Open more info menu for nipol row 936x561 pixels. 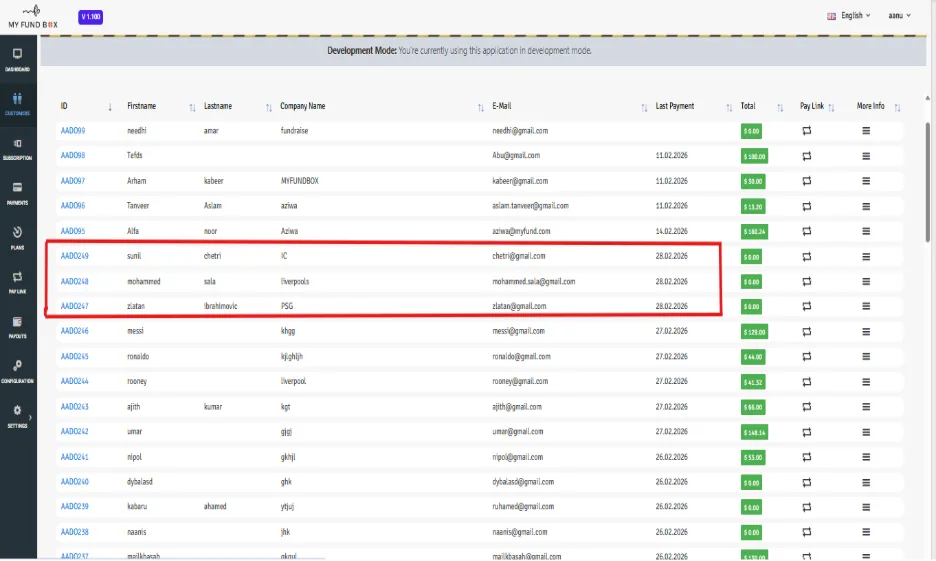(x=866, y=457)
